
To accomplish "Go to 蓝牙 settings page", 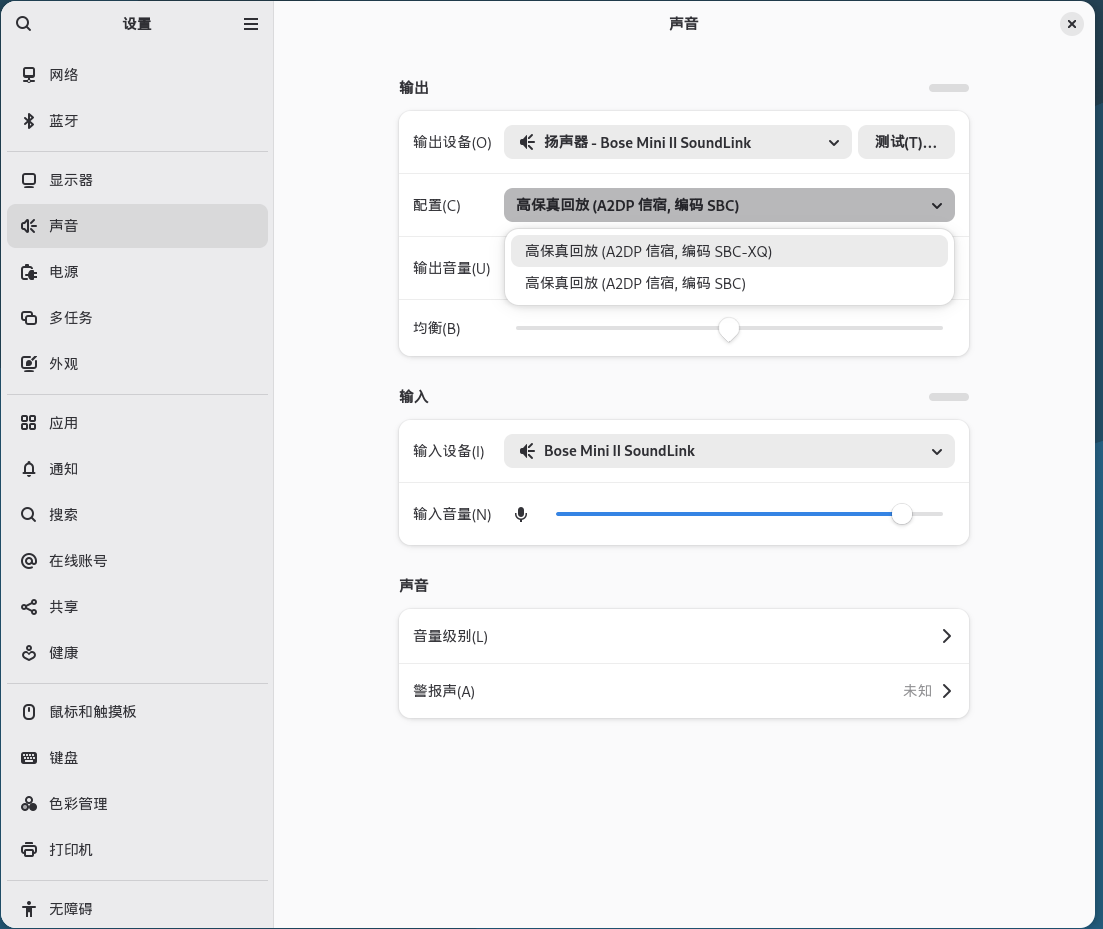I will [137, 121].
